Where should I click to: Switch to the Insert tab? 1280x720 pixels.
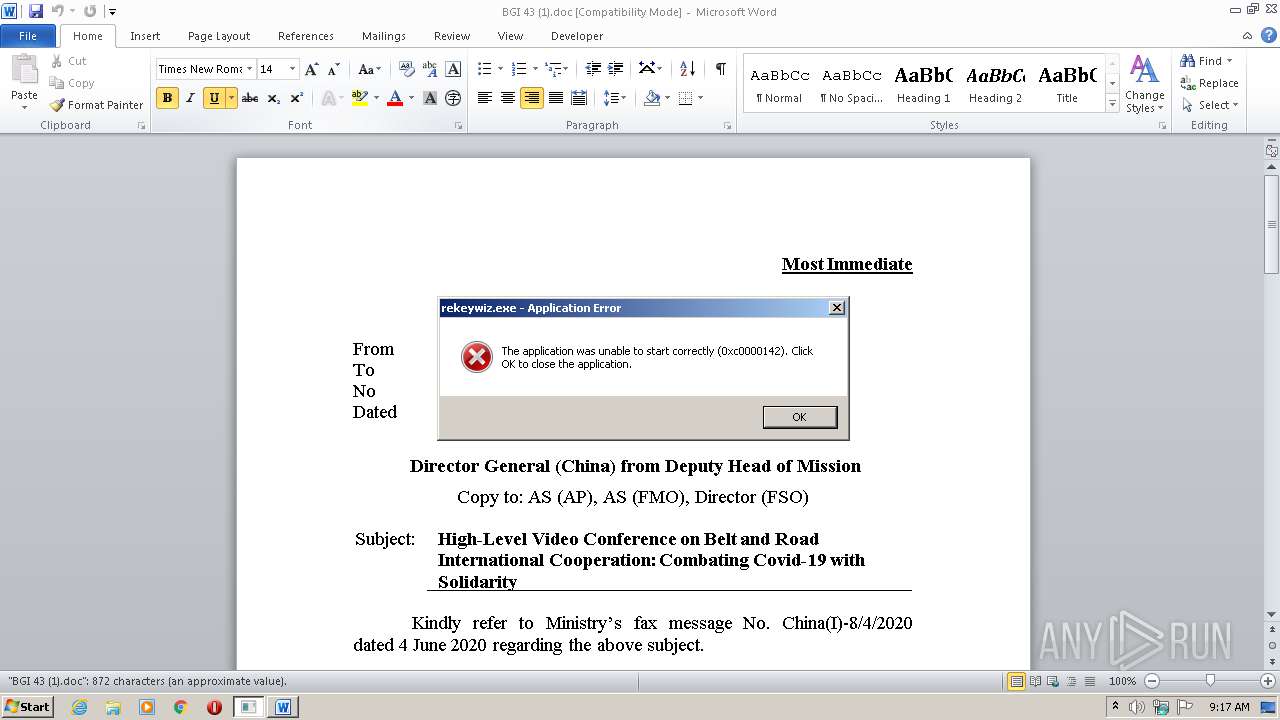click(145, 36)
